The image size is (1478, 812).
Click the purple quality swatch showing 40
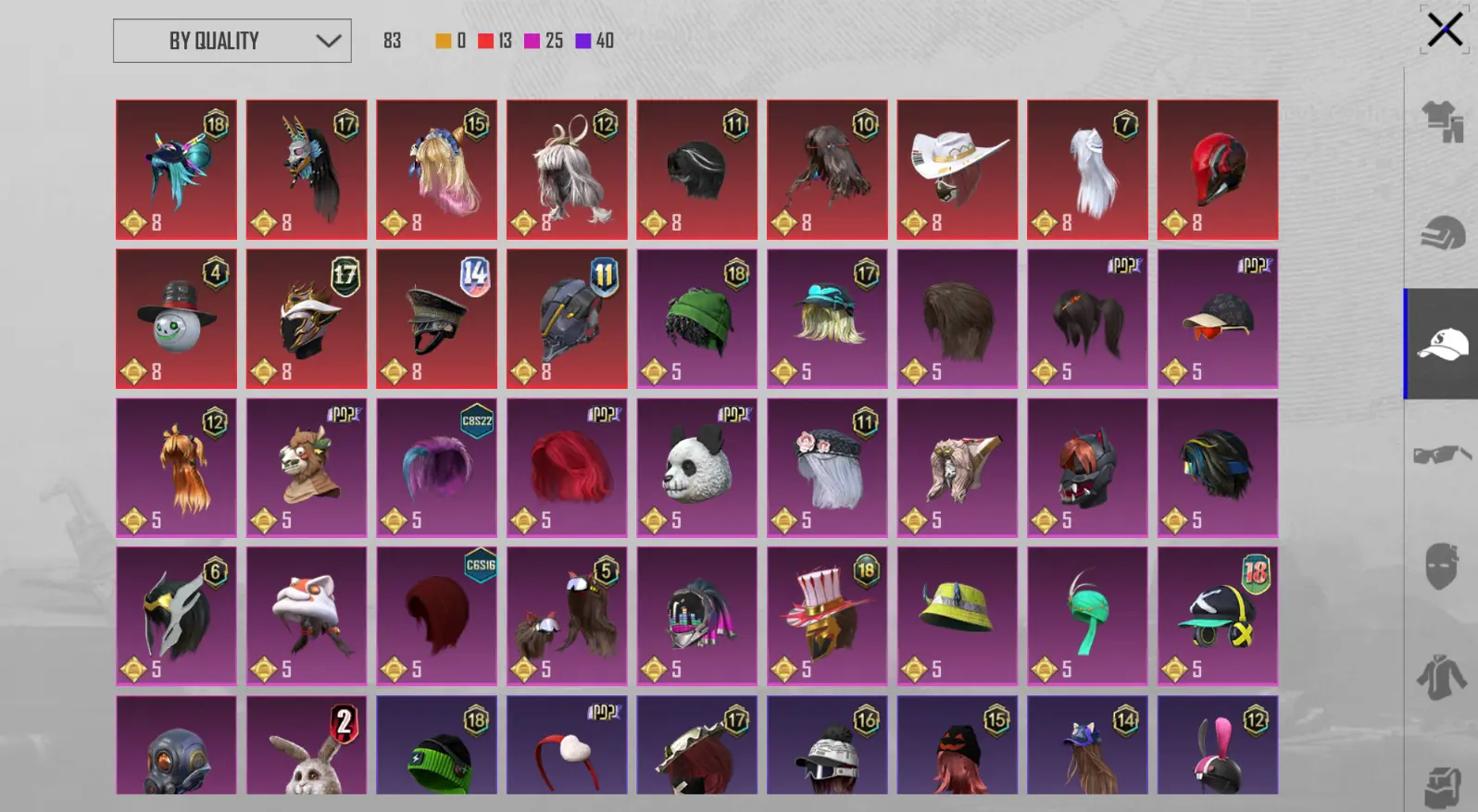click(x=583, y=41)
